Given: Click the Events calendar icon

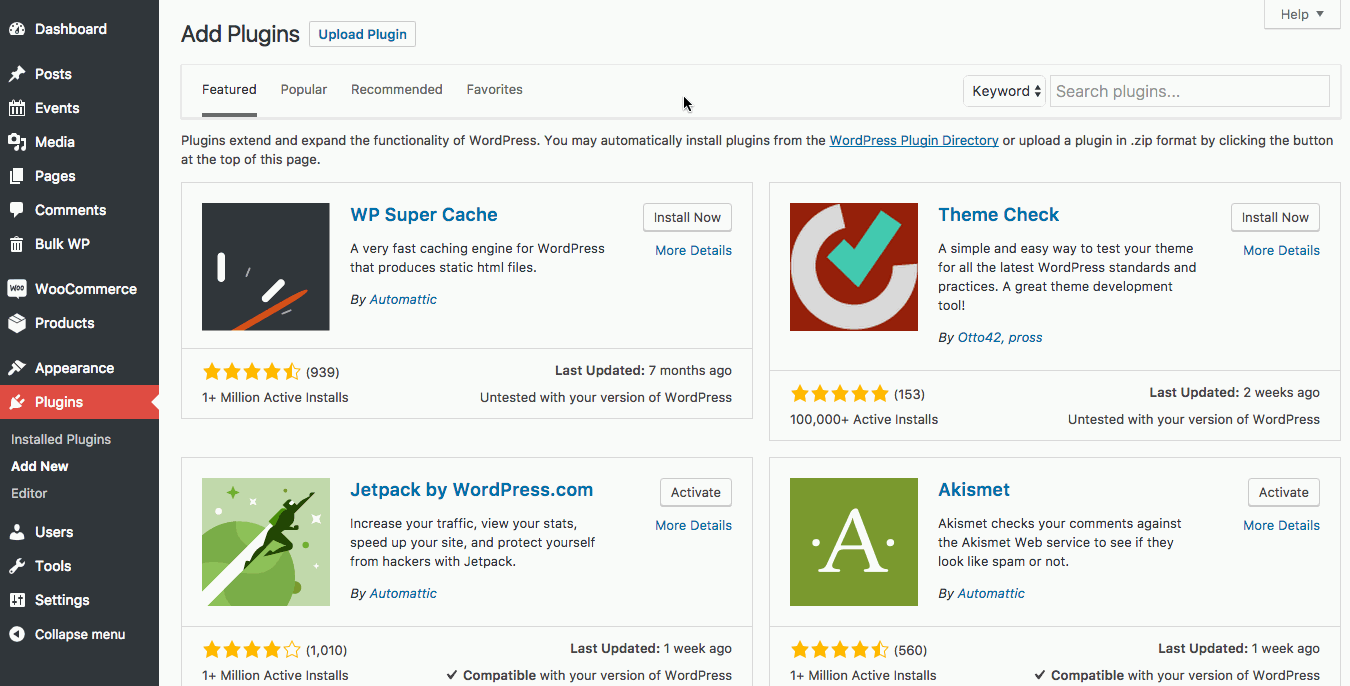Looking at the screenshot, I should point(17,108).
